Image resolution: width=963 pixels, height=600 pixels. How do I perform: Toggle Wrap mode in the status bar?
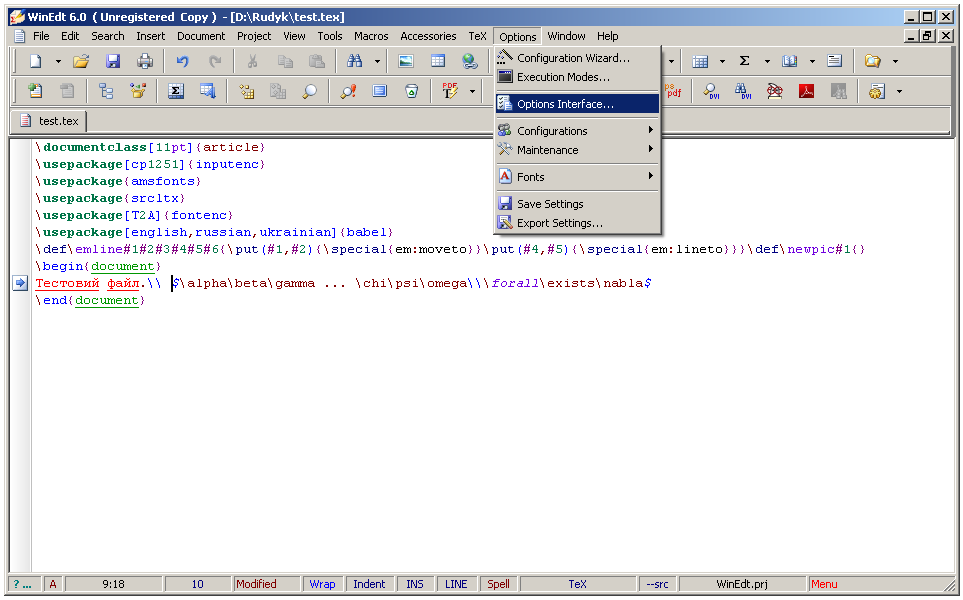322,584
